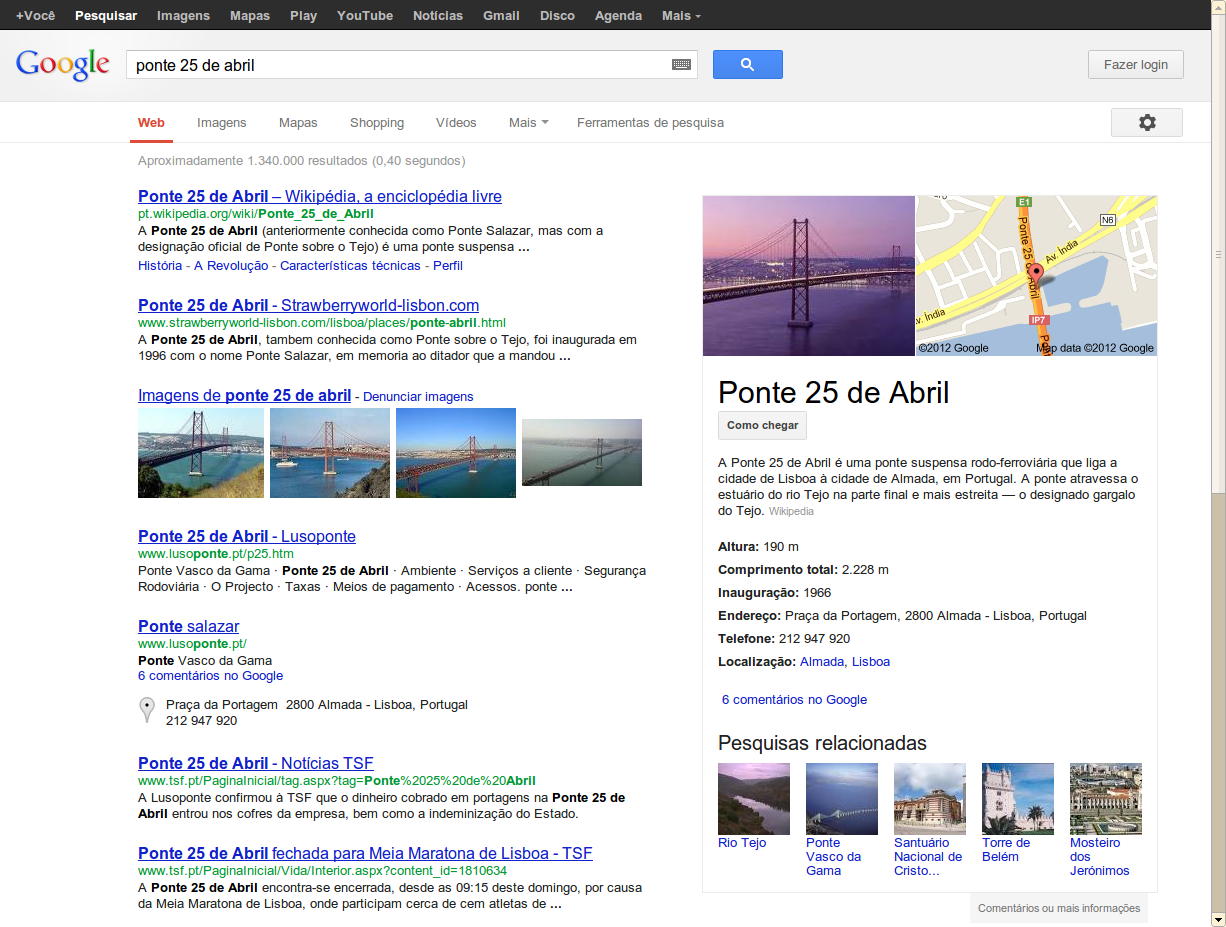Click the scroll down arrow on page scrollbar

1217,918
